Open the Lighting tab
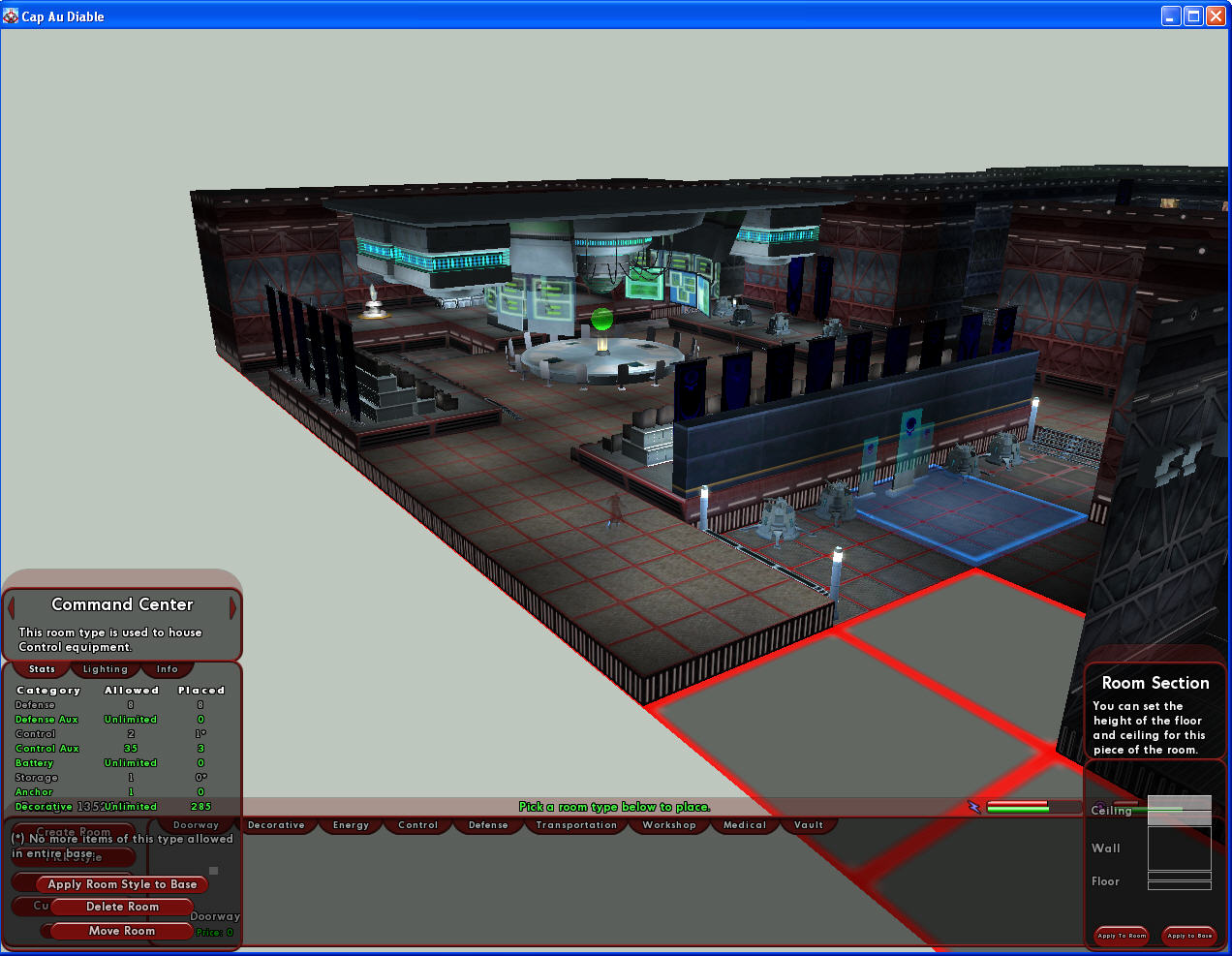Image resolution: width=1232 pixels, height=956 pixels. pos(106,669)
